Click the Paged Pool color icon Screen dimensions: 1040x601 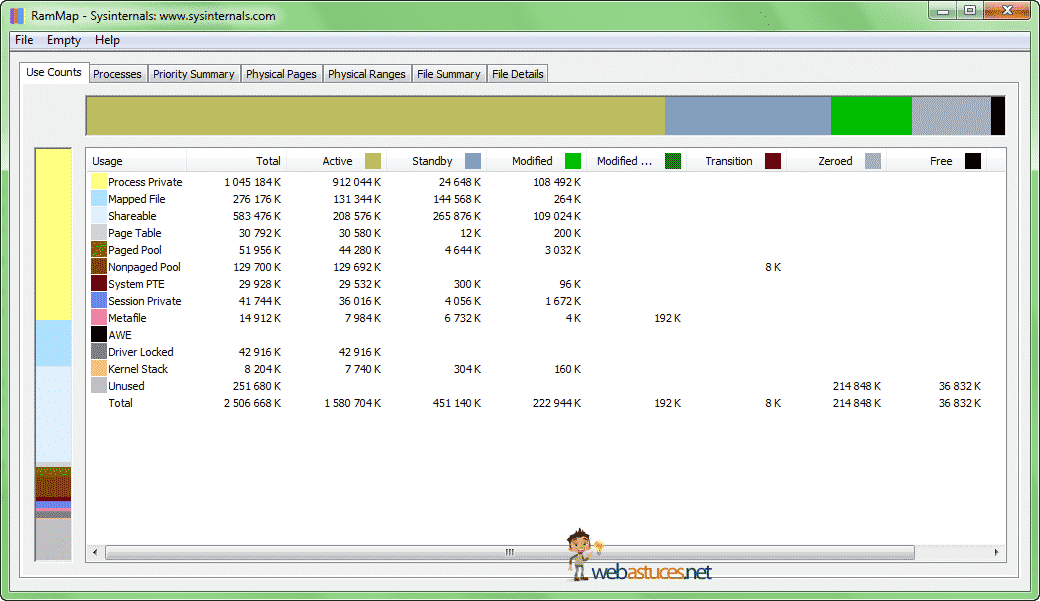[x=99, y=250]
